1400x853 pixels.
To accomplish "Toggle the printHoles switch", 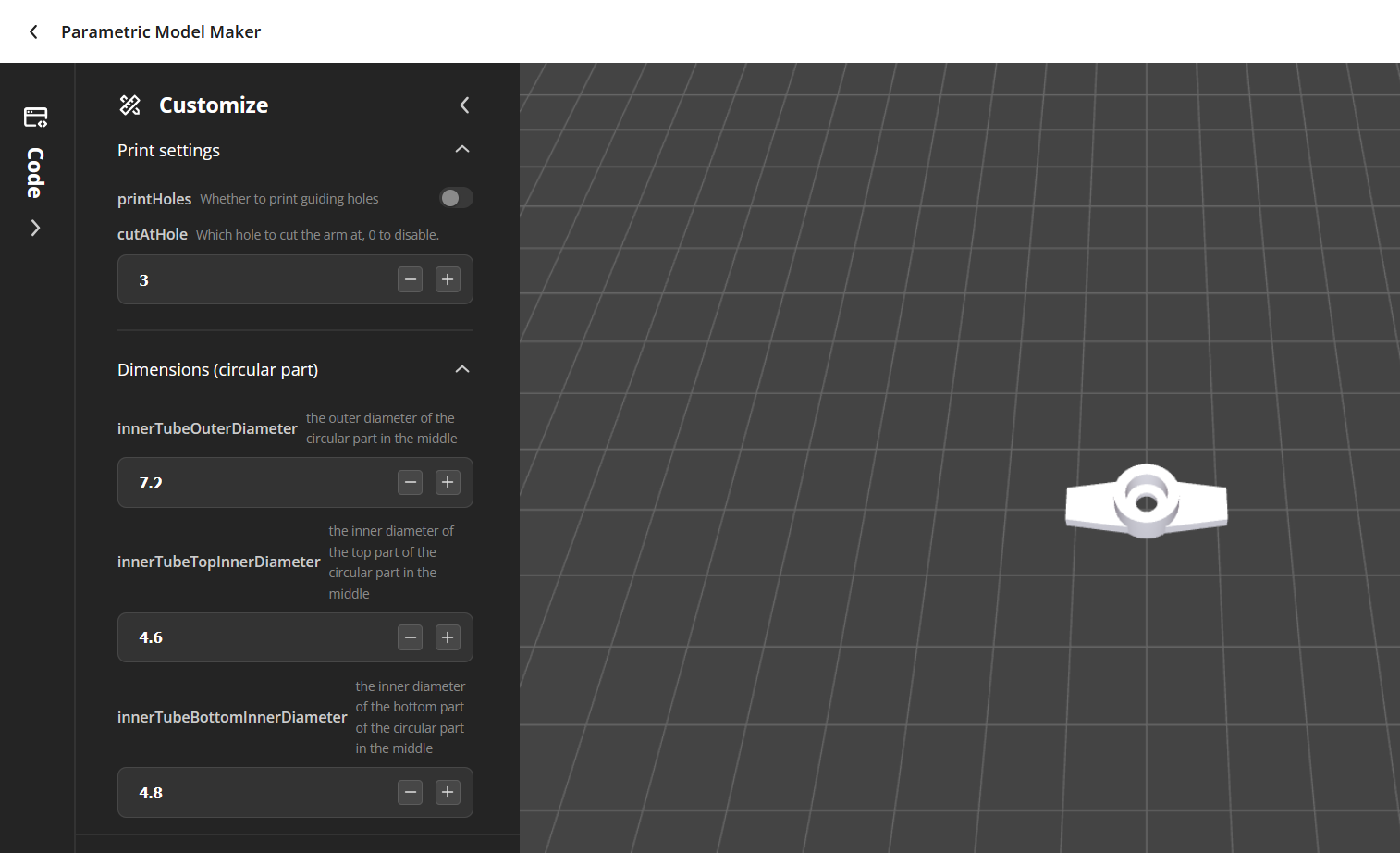I will click(x=456, y=198).
